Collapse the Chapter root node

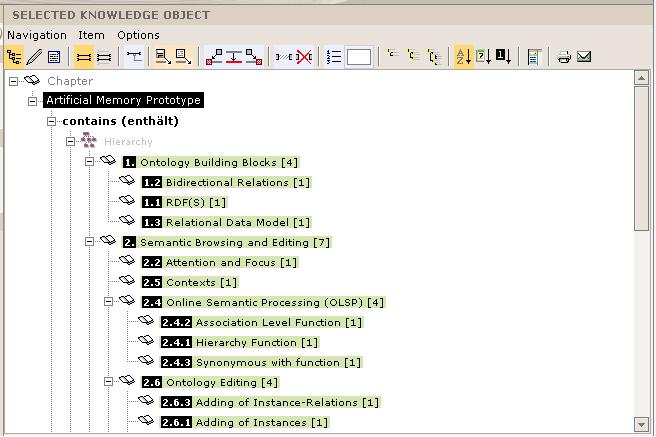coord(13,81)
